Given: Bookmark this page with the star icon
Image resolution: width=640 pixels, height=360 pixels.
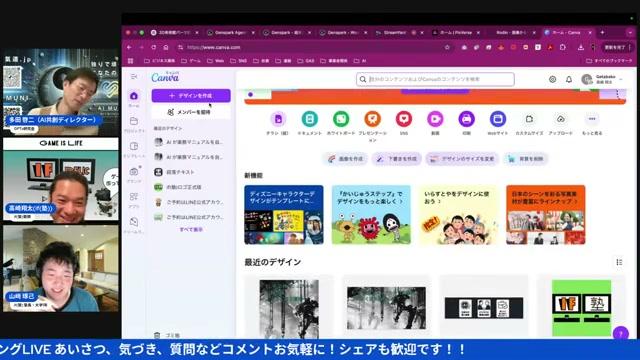Looking at the screenshot, I should tap(447, 47).
